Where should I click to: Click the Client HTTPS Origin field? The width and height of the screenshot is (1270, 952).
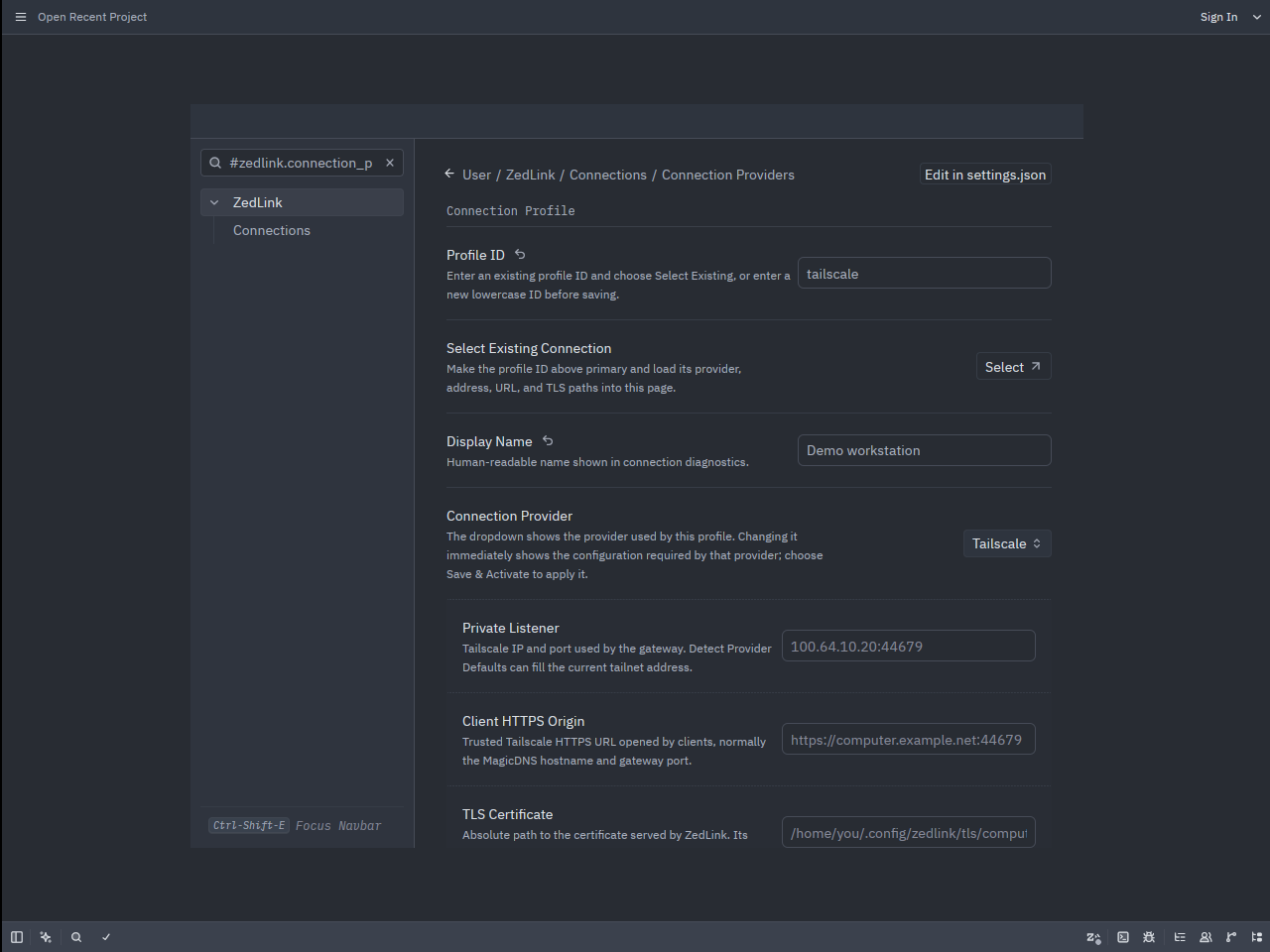908,739
